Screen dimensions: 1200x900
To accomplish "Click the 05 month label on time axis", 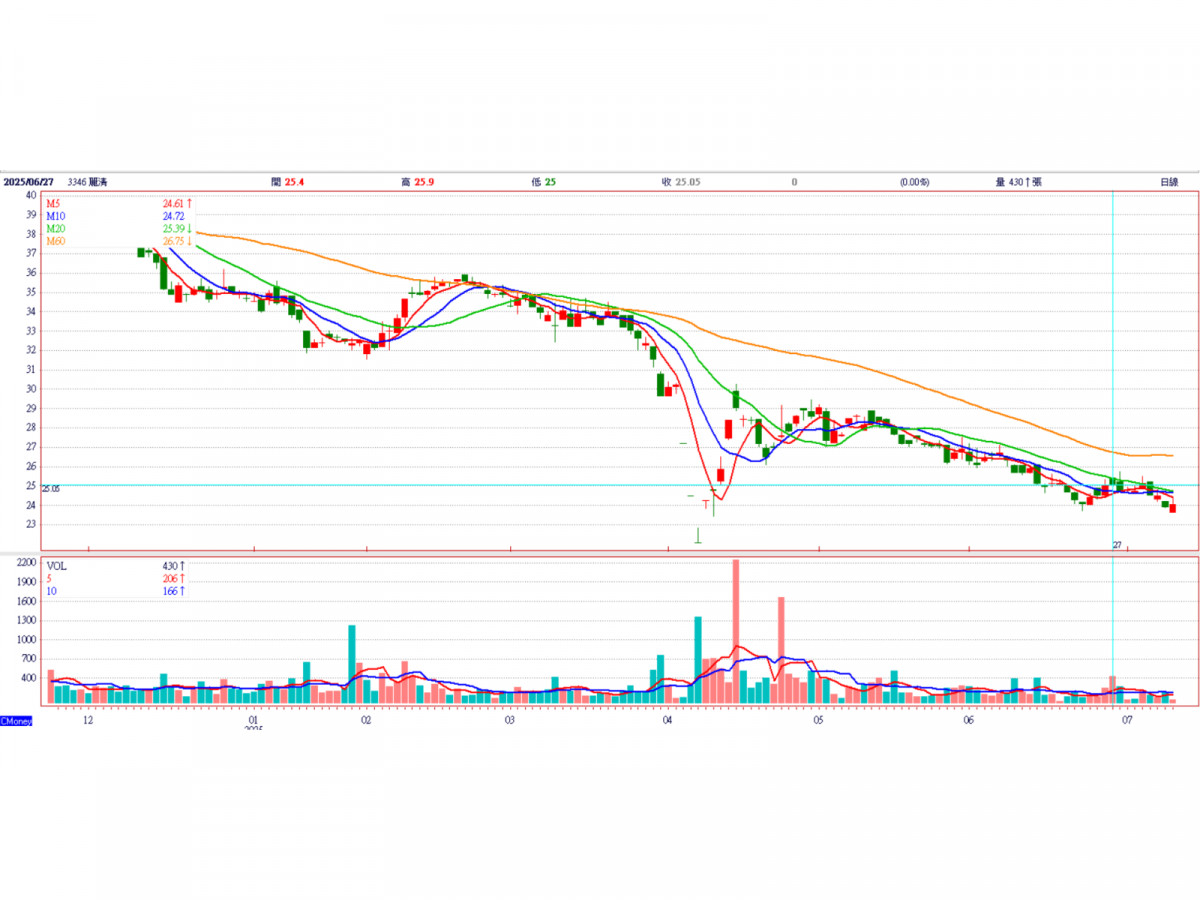I will tap(818, 720).
